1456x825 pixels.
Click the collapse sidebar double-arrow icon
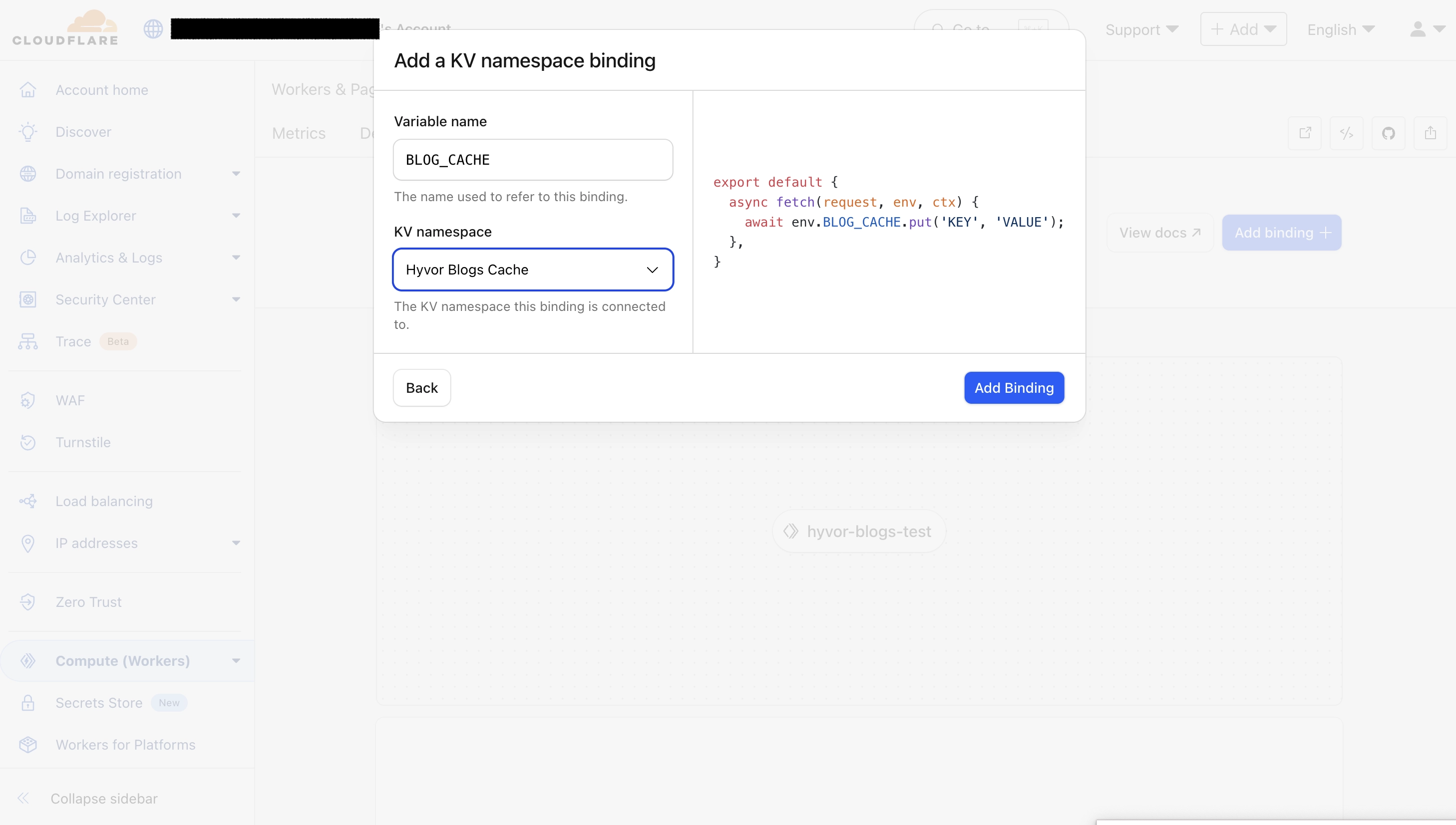coord(23,799)
